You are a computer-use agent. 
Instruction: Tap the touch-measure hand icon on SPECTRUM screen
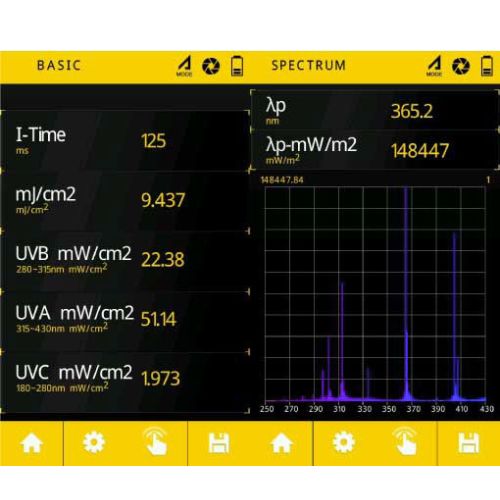click(x=406, y=442)
